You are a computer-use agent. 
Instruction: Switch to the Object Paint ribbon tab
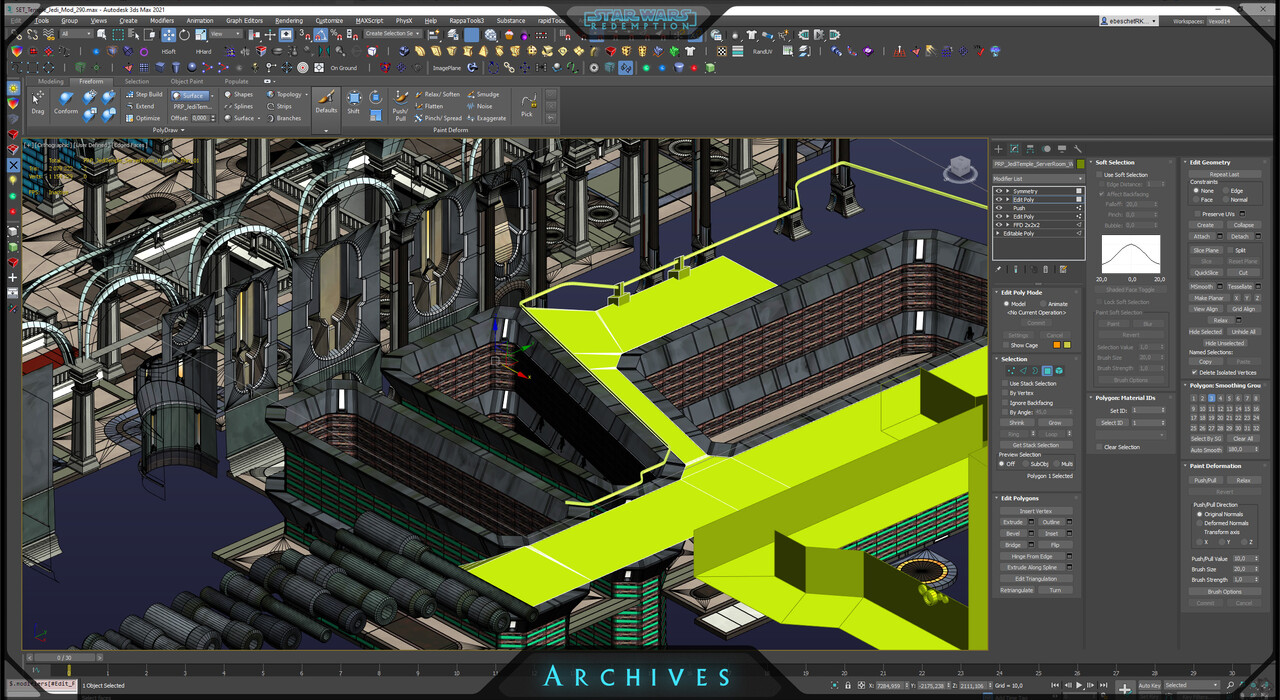click(186, 81)
